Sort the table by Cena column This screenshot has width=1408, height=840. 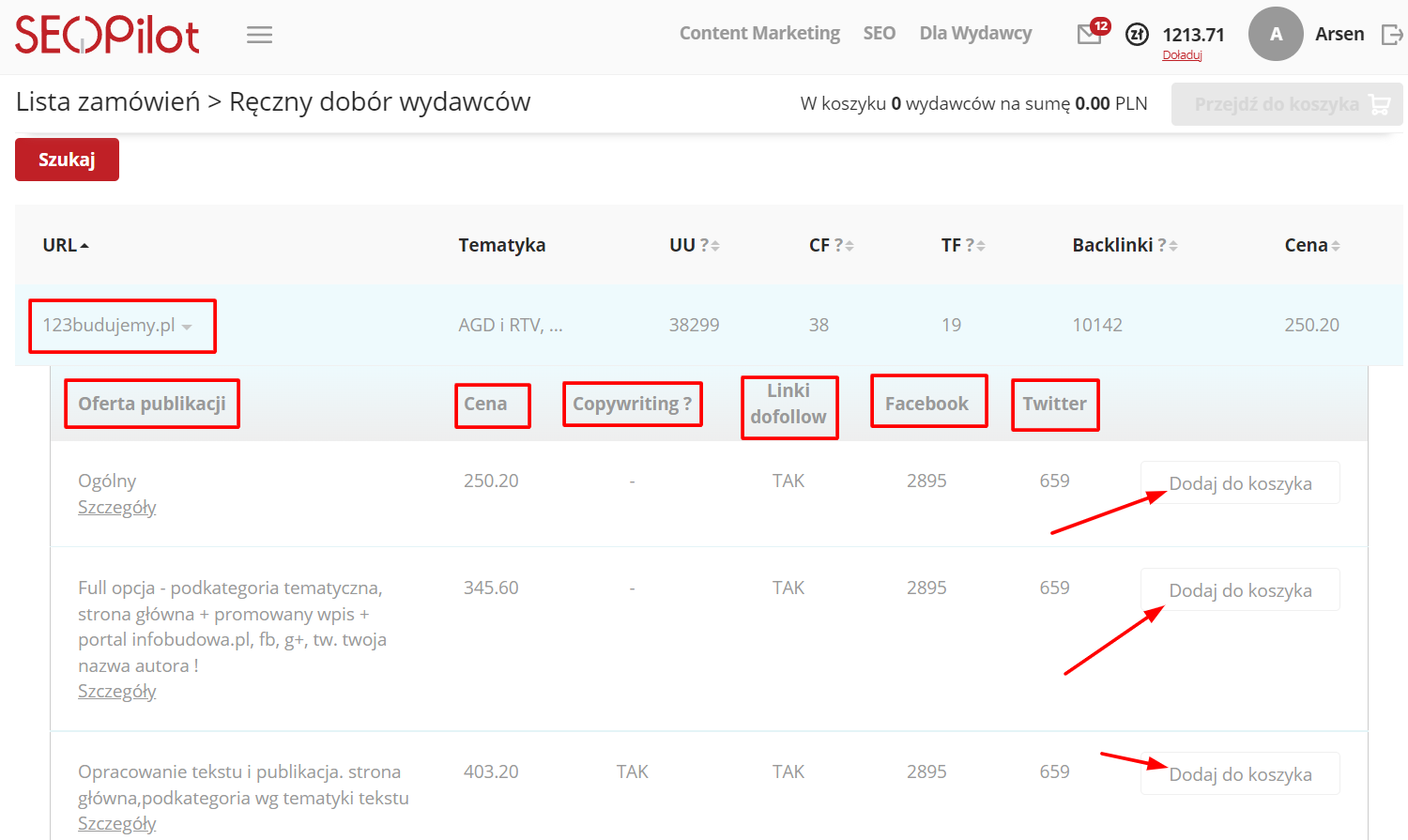[x=1335, y=246]
